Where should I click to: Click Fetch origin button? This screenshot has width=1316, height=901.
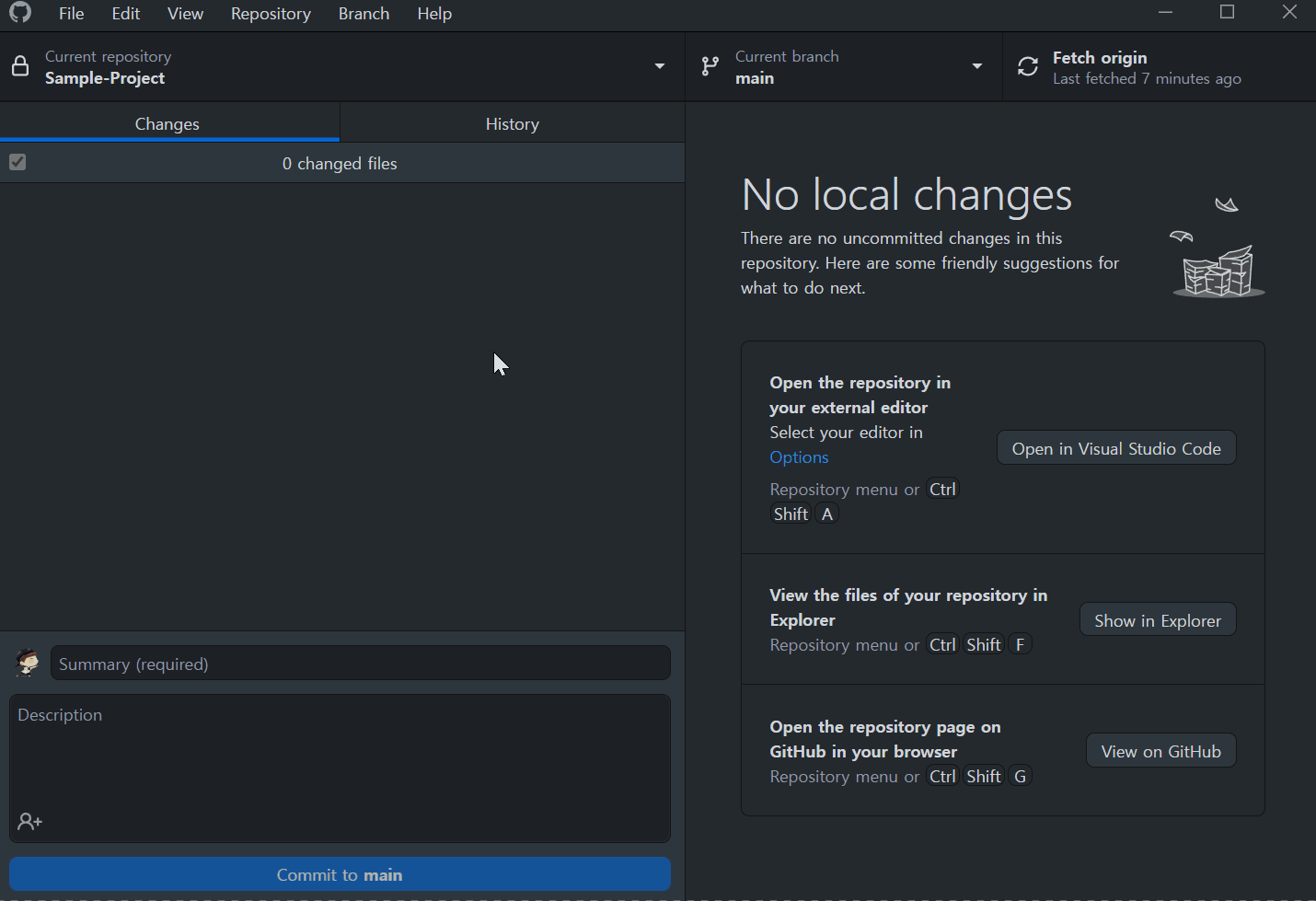pyautogui.click(x=1159, y=67)
